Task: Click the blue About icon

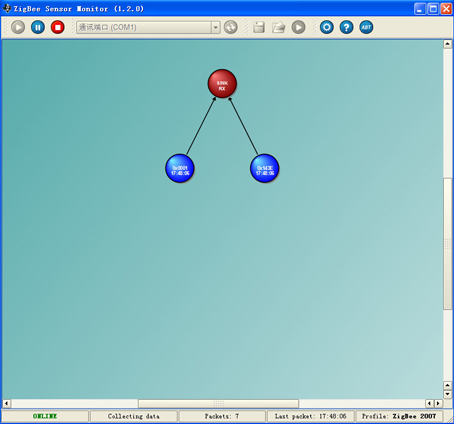Action: pyautogui.click(x=366, y=27)
